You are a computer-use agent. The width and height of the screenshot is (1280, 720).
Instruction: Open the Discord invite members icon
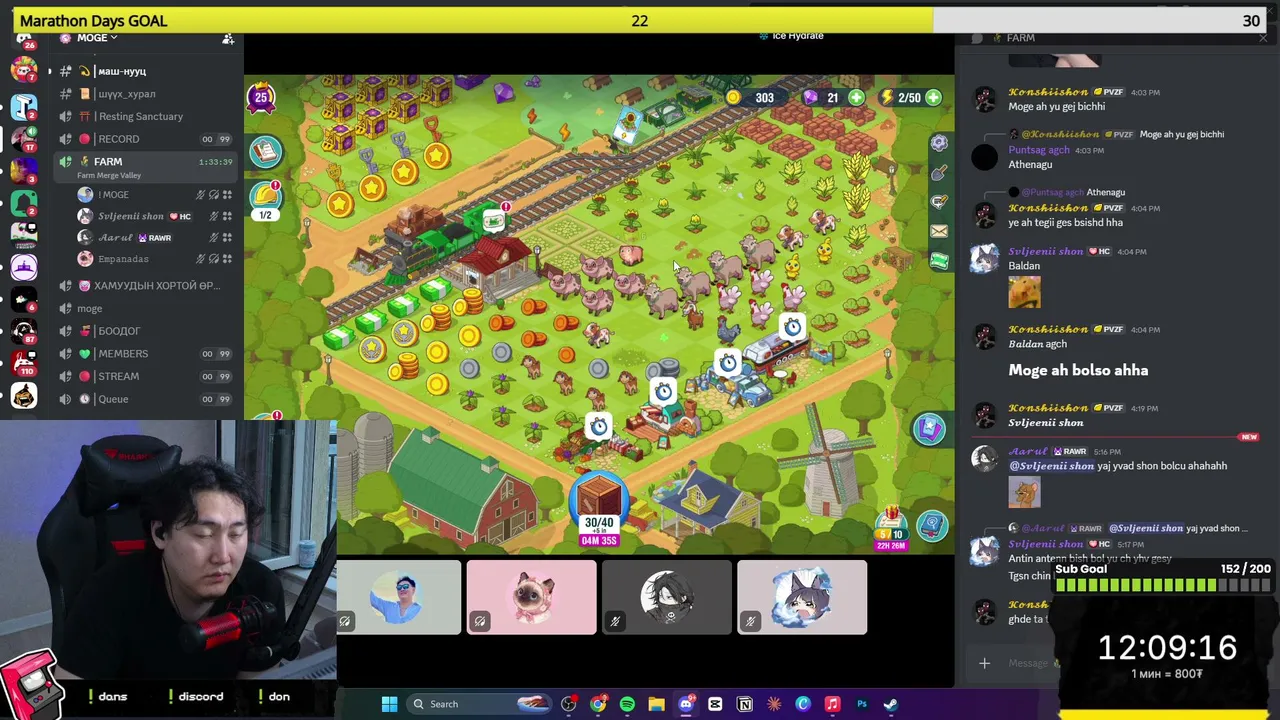pyautogui.click(x=228, y=39)
